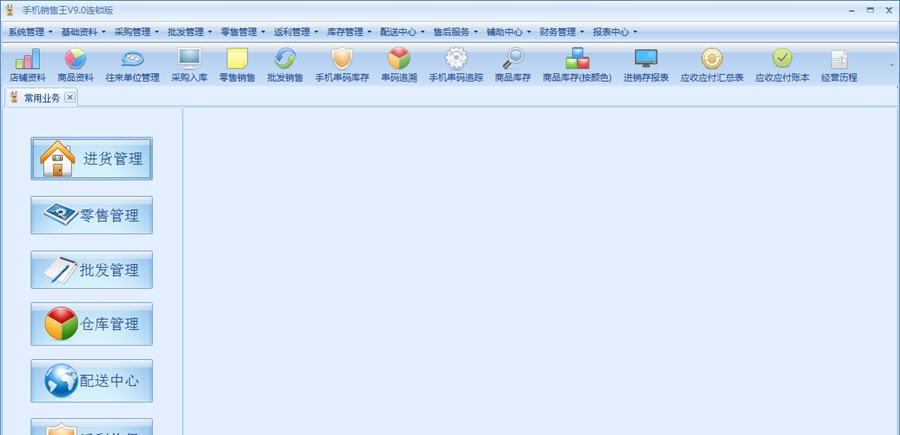Click the 配送中心 sidebar button

[x=92, y=381]
